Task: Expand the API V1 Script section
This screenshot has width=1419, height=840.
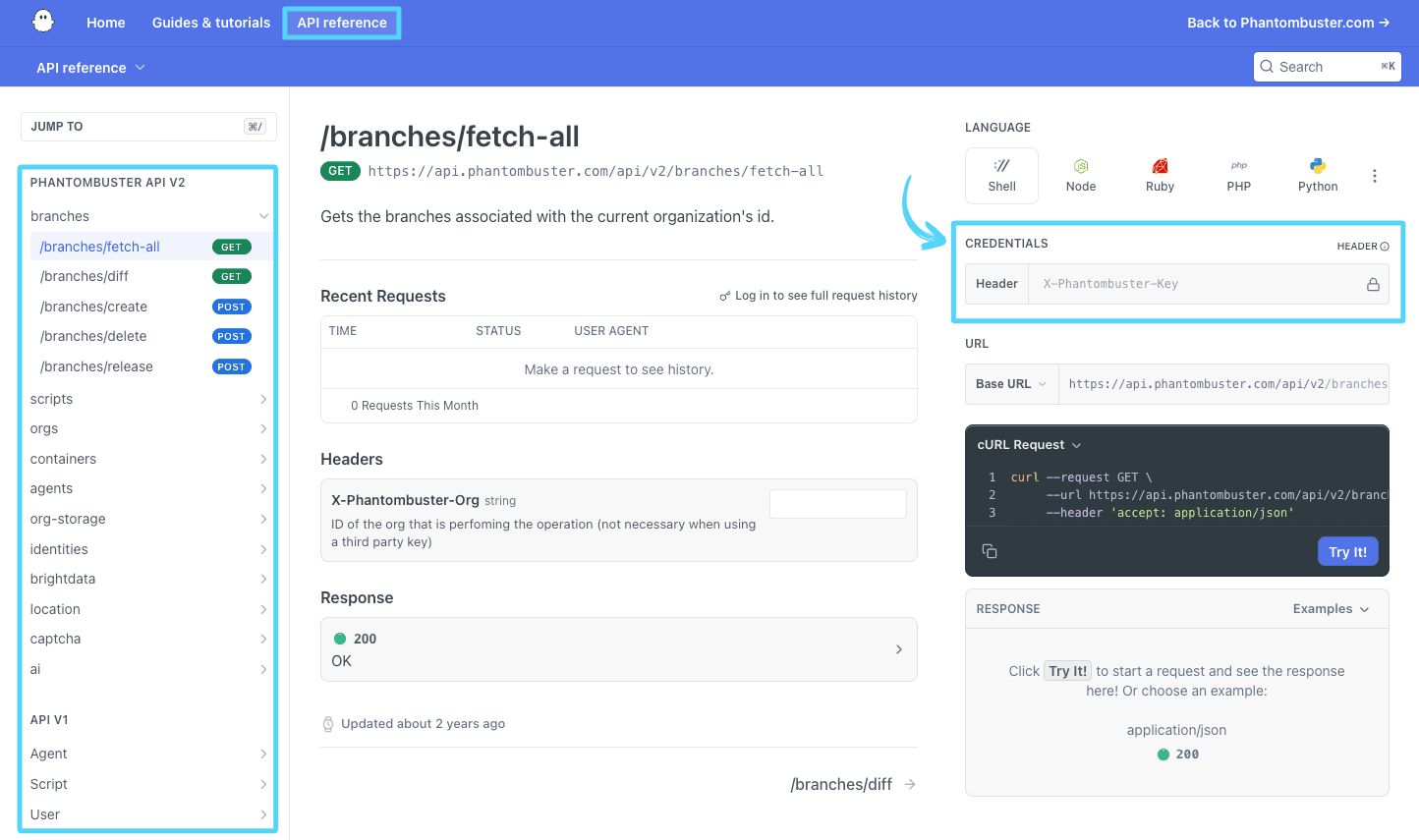Action: 263,784
